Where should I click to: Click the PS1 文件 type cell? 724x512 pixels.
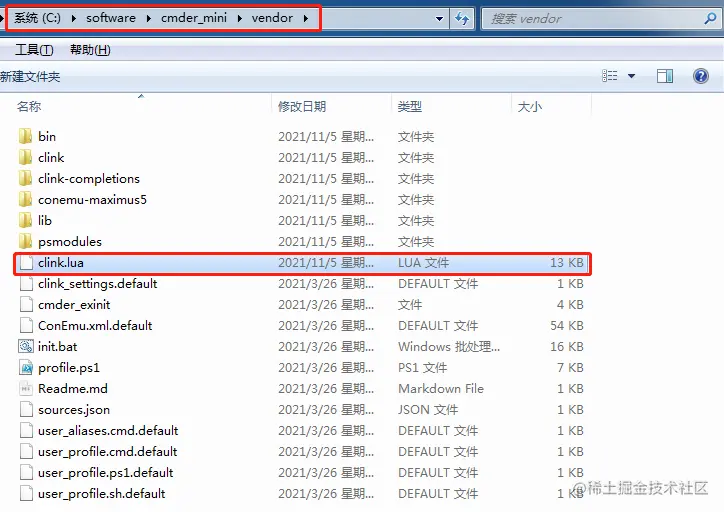point(422,368)
